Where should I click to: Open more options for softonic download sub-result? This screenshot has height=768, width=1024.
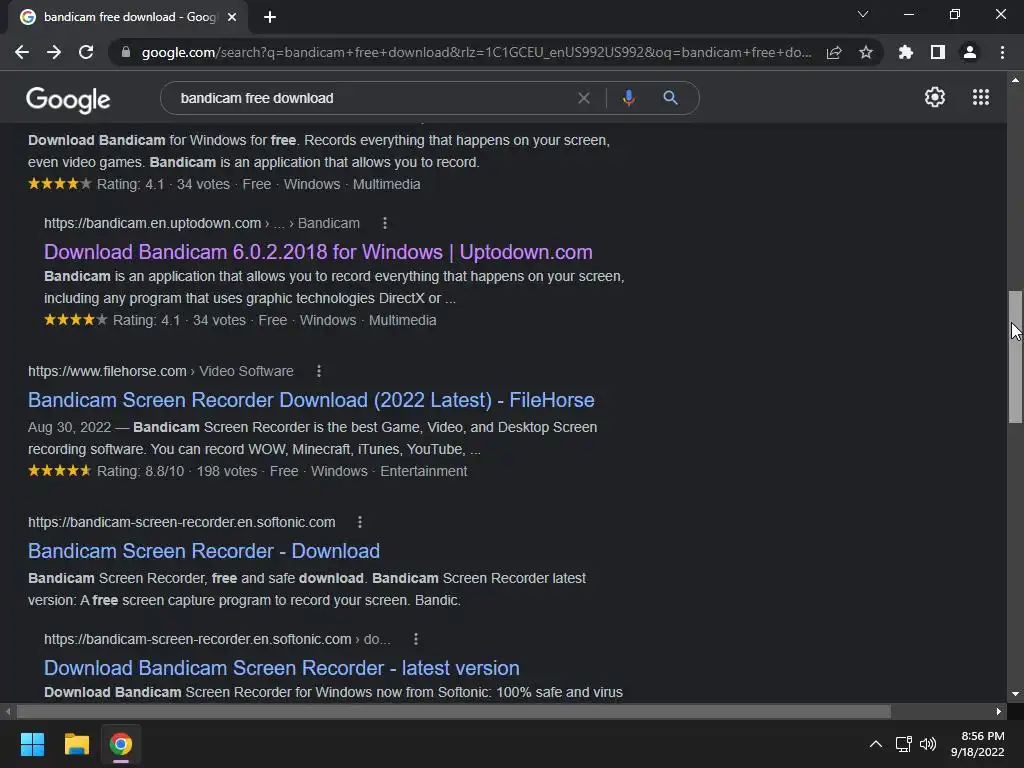pyautogui.click(x=415, y=639)
